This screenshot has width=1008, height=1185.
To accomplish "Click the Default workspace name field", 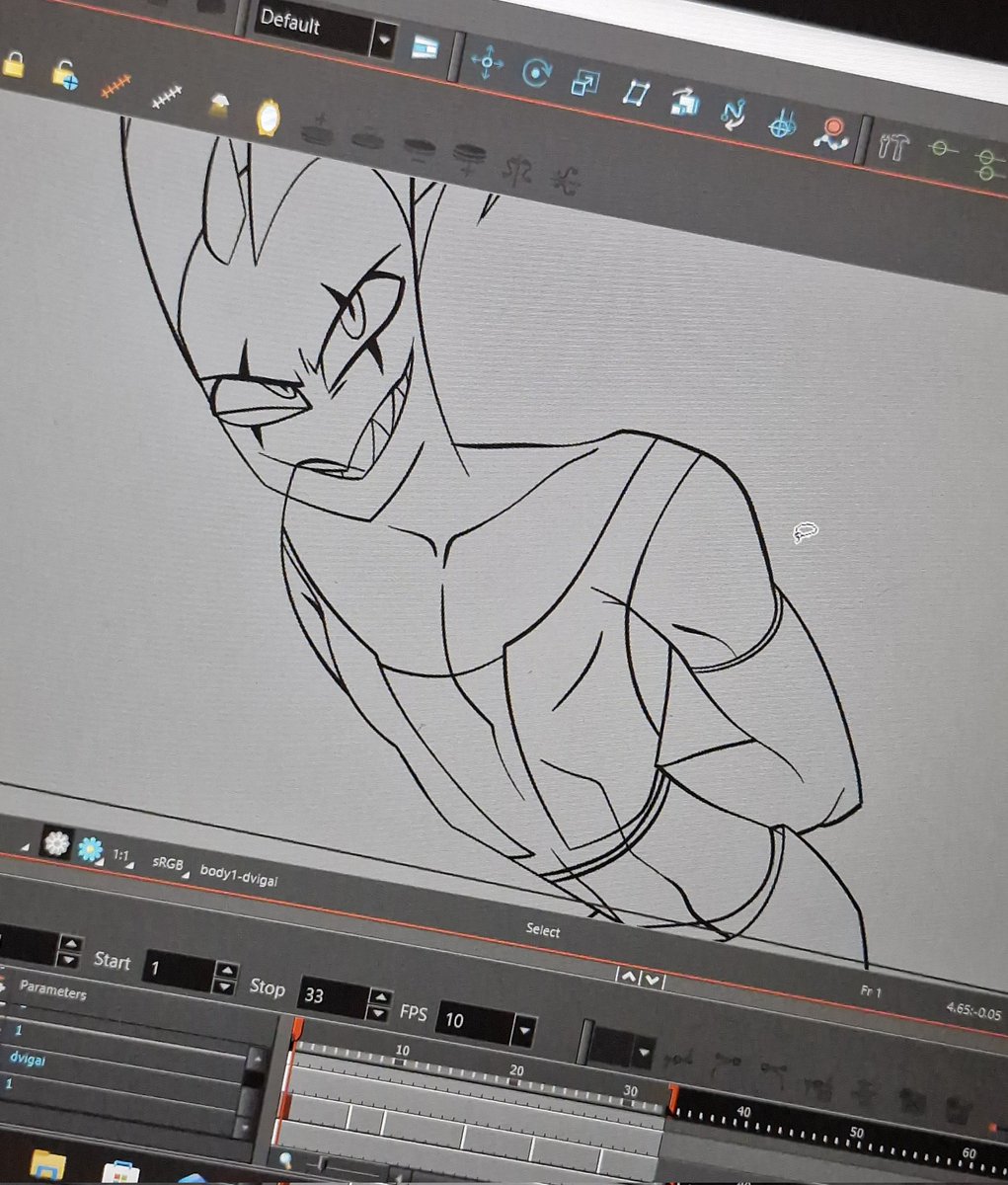I will point(311,29).
